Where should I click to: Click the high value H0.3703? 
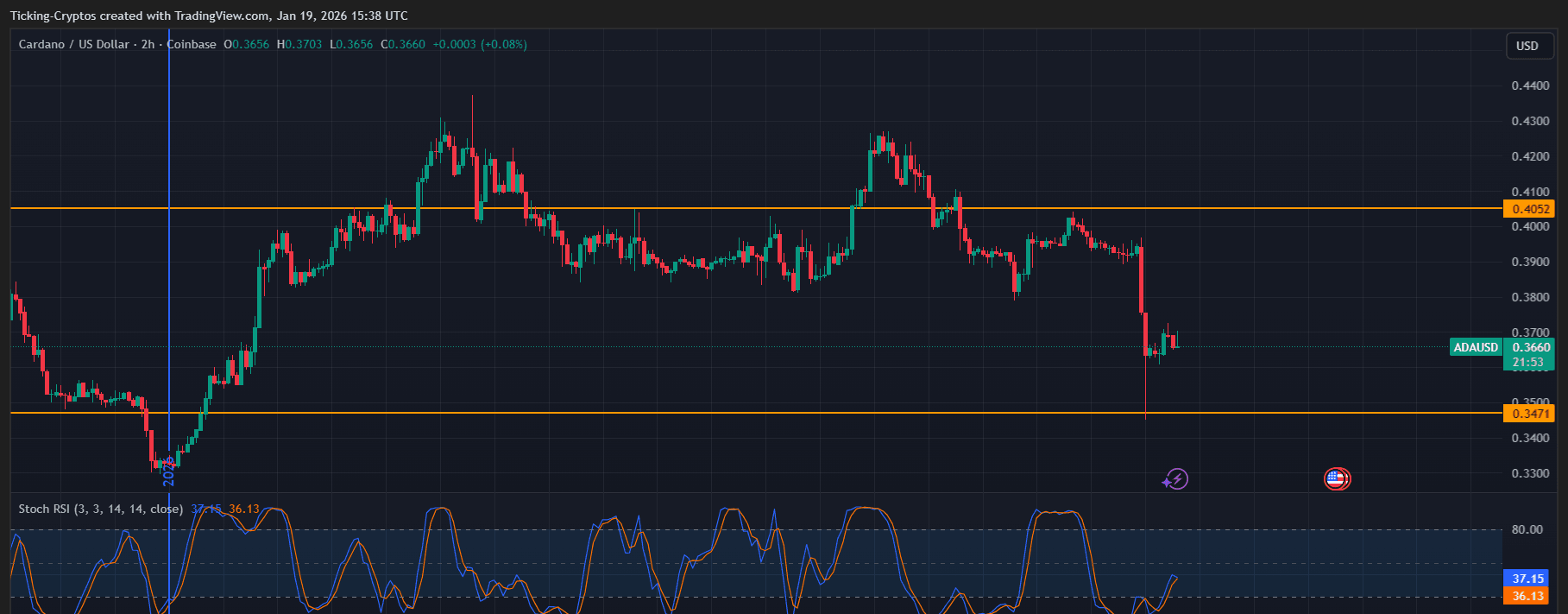click(299, 44)
